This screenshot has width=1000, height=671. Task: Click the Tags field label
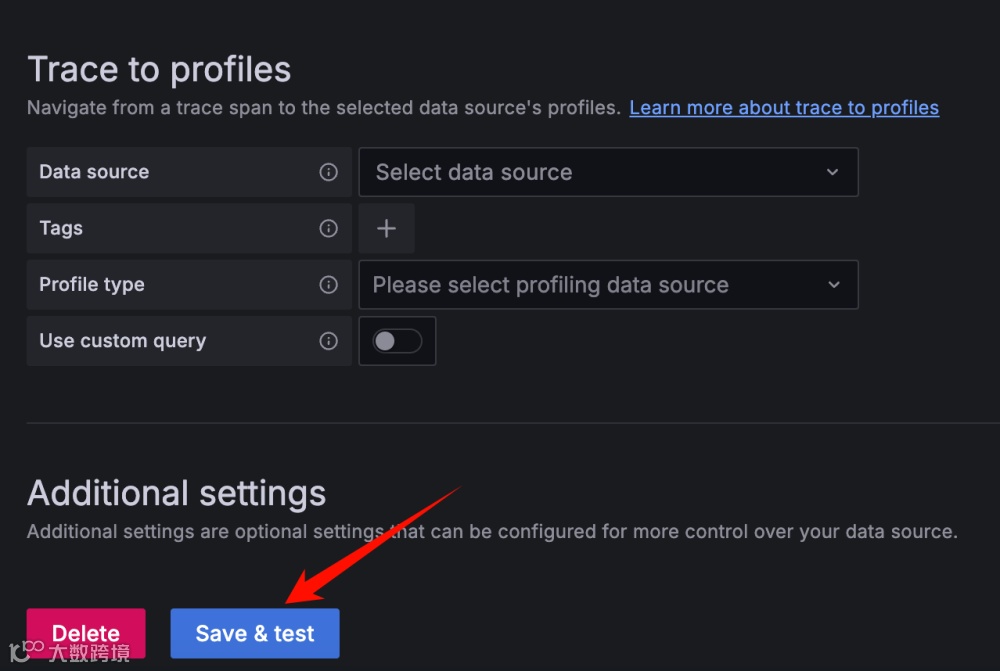click(x=61, y=229)
